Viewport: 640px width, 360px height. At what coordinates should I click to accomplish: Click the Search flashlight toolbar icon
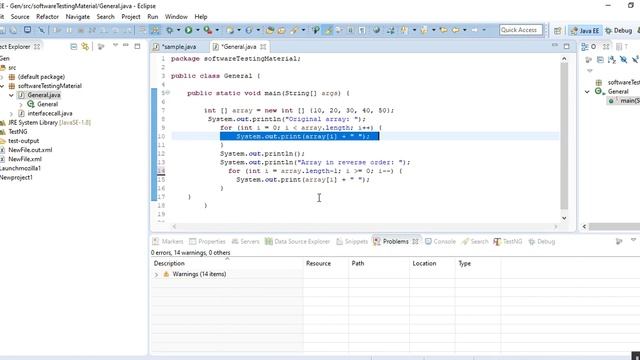[293, 30]
